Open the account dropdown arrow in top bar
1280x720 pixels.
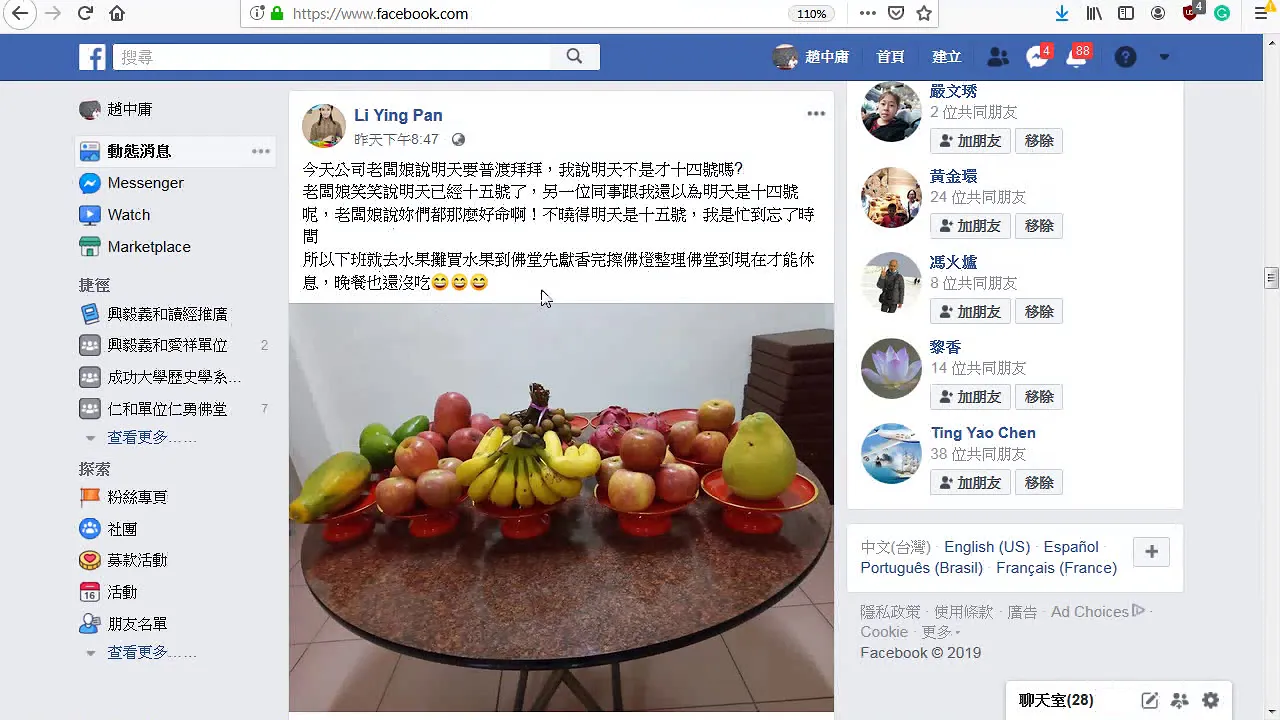pyautogui.click(x=1164, y=57)
